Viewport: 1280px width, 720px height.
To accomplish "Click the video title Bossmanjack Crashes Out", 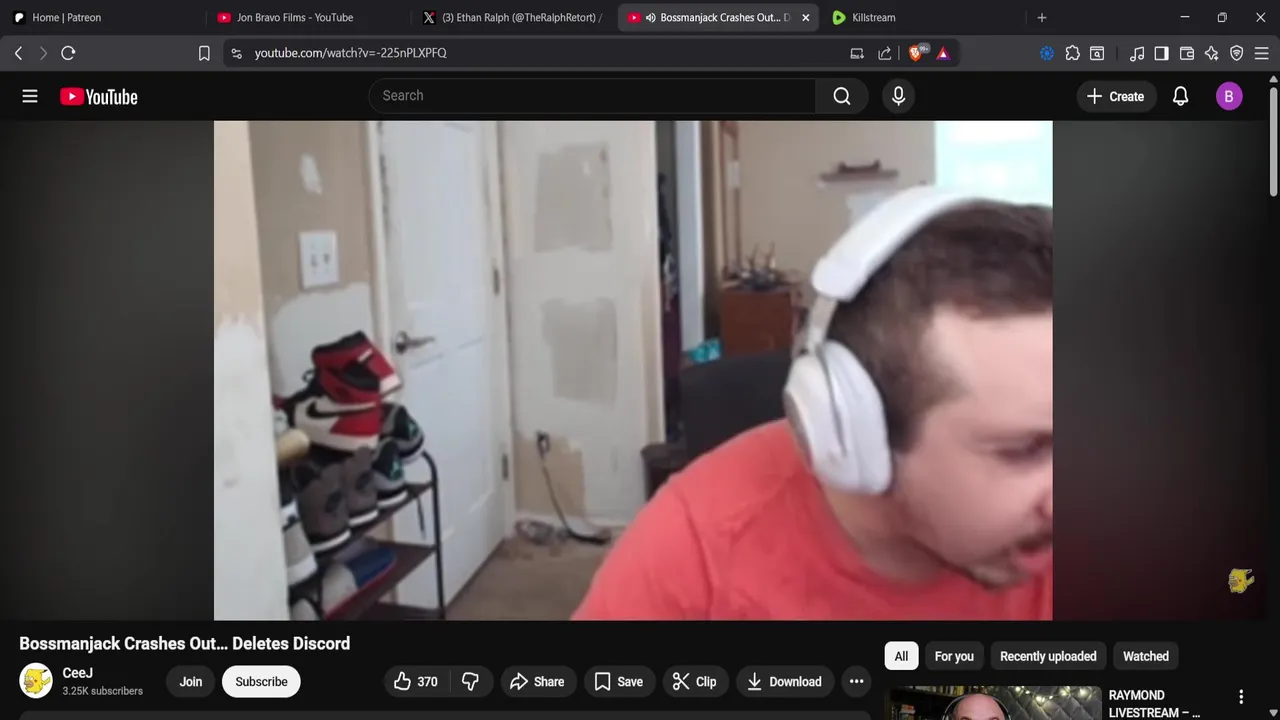I will 185,643.
